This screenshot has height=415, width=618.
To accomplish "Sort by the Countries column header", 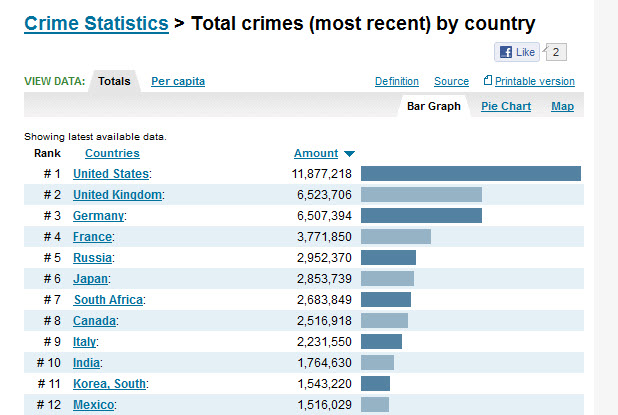I will 112,153.
